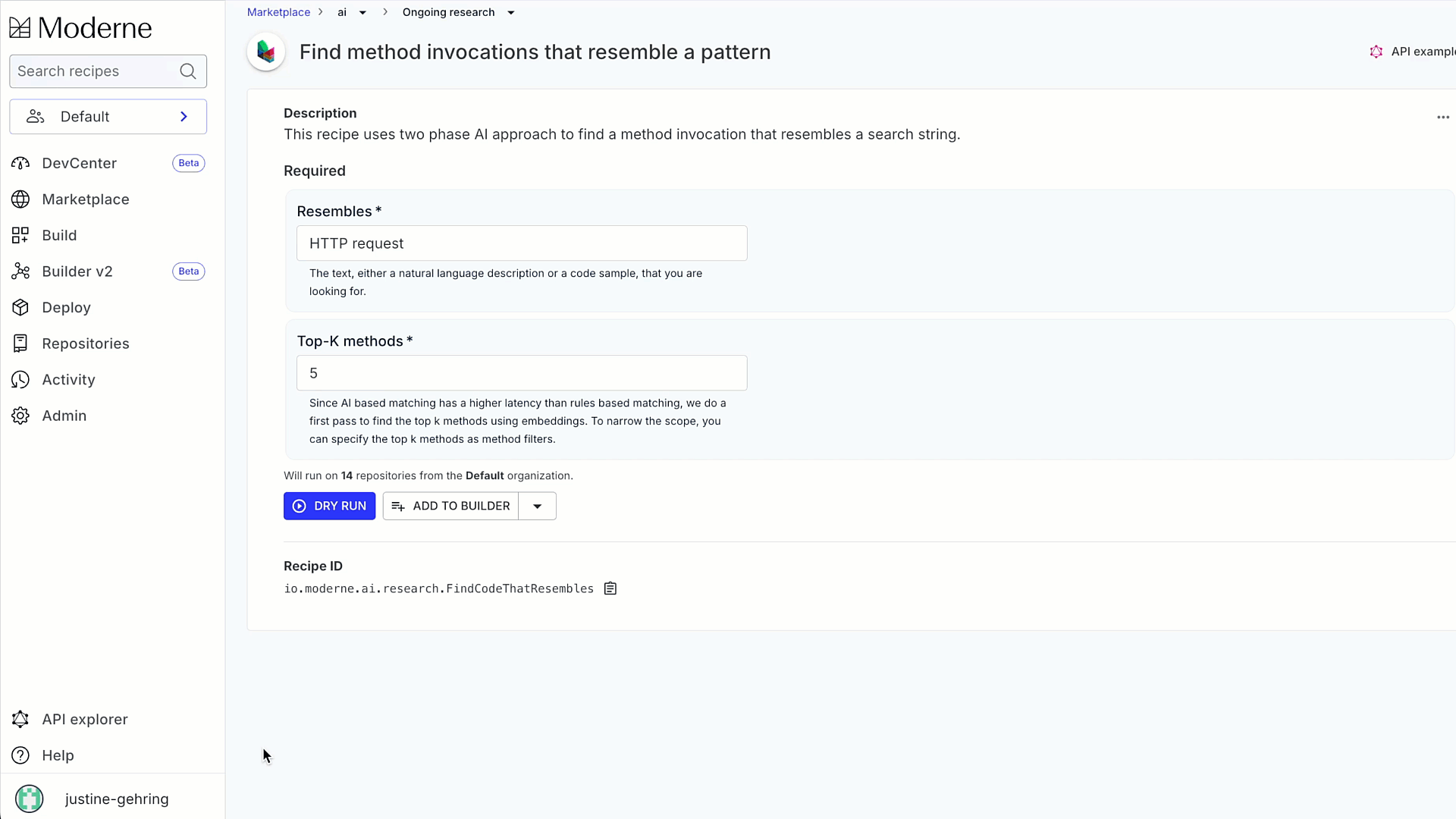Open the three-dot more options menu
Image resolution: width=1456 pixels, height=819 pixels.
coord(1443,117)
